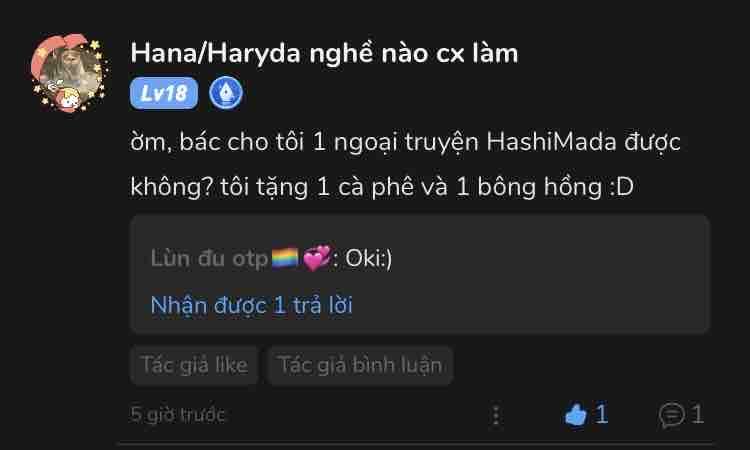Open replies via speech bubble icon
The image size is (750, 450).
pyautogui.click(x=672, y=415)
